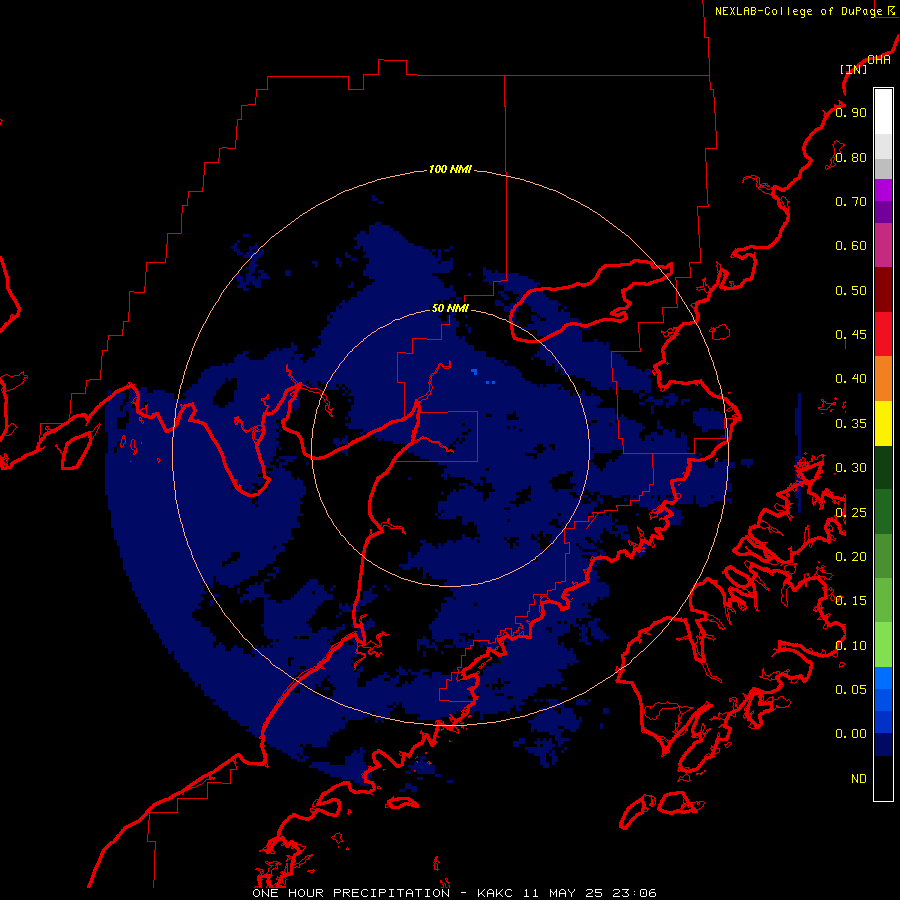
Task: Click the 0.00 legend value
Action: pyautogui.click(x=851, y=734)
